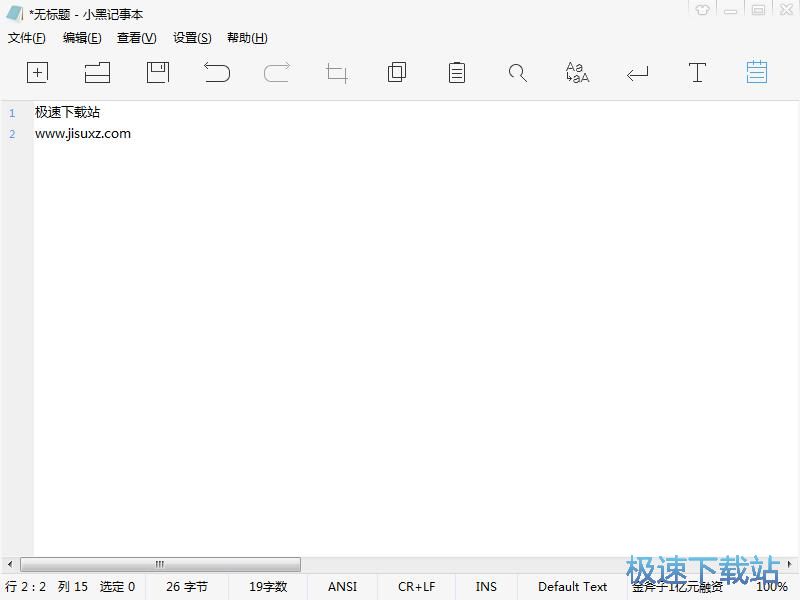Expand the 设置(S) menu
The image size is (800, 600).
click(x=192, y=38)
